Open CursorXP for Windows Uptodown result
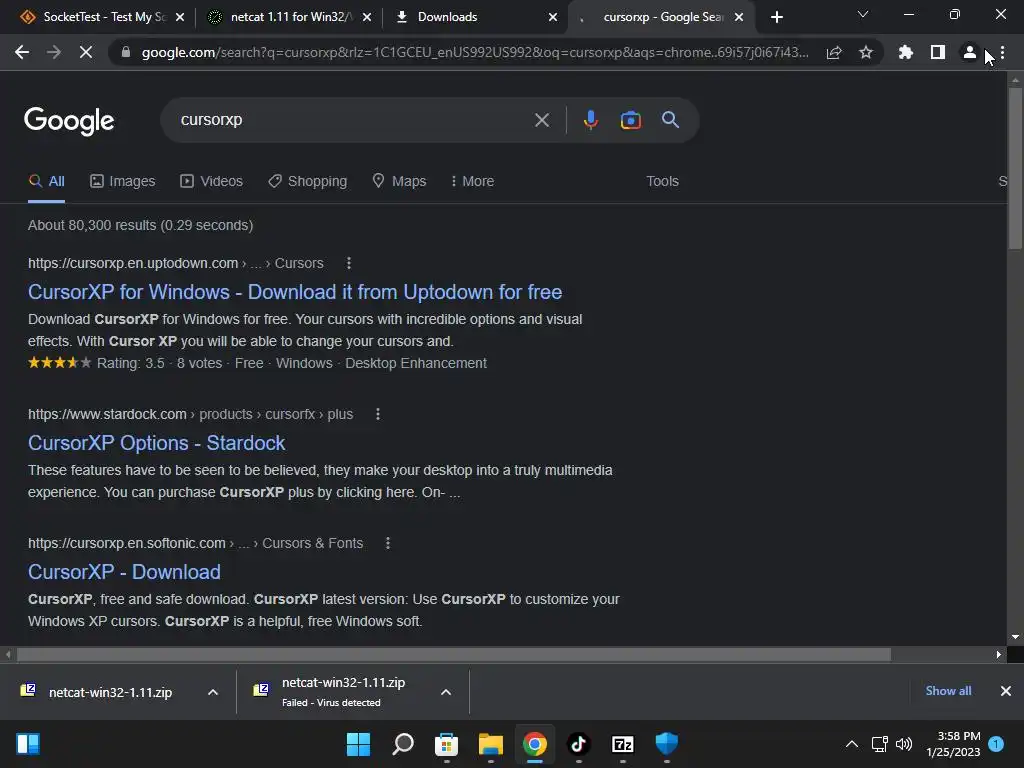The height and width of the screenshot is (768, 1024). click(295, 292)
